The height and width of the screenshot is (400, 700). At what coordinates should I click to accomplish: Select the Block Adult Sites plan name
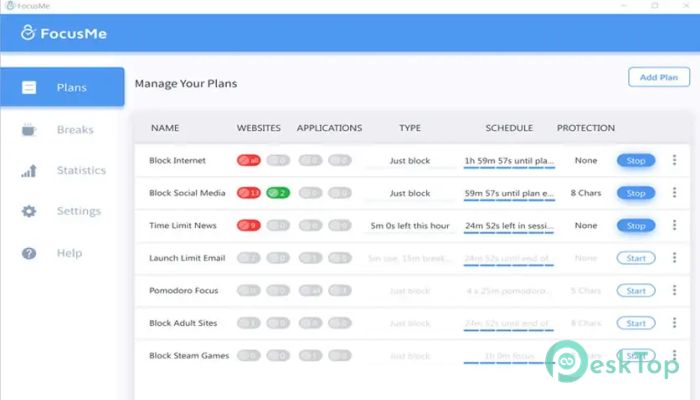coord(183,323)
